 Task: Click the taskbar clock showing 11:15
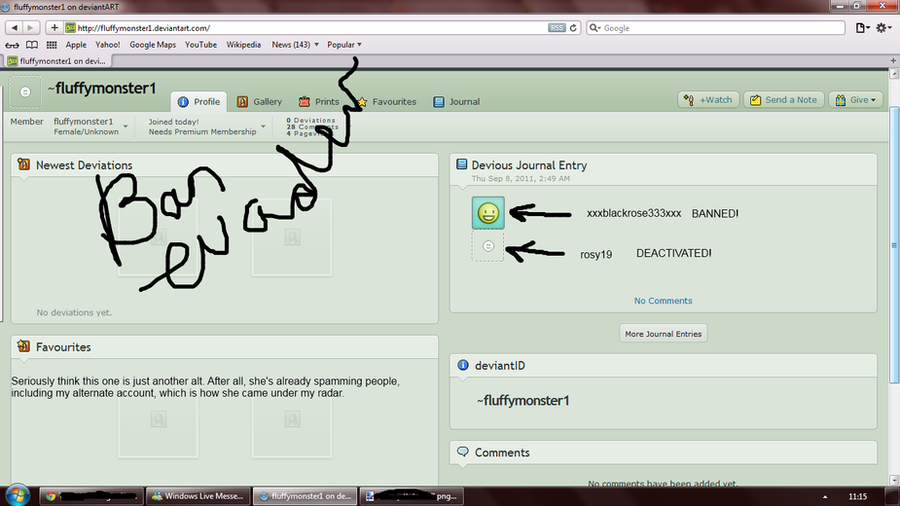point(858,496)
